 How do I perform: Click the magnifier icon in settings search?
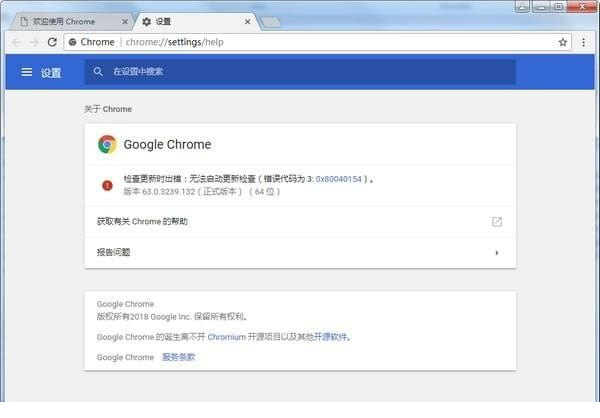pyautogui.click(x=98, y=72)
